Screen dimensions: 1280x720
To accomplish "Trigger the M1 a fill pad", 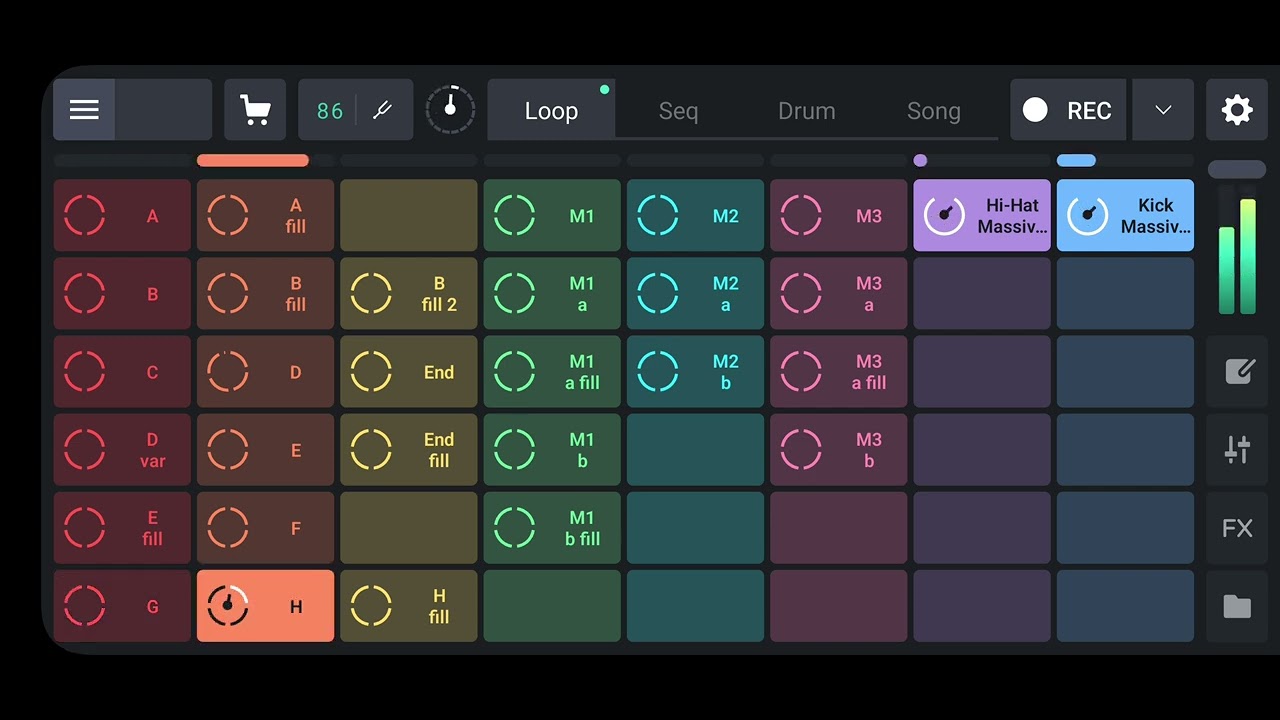I will 552,371.
